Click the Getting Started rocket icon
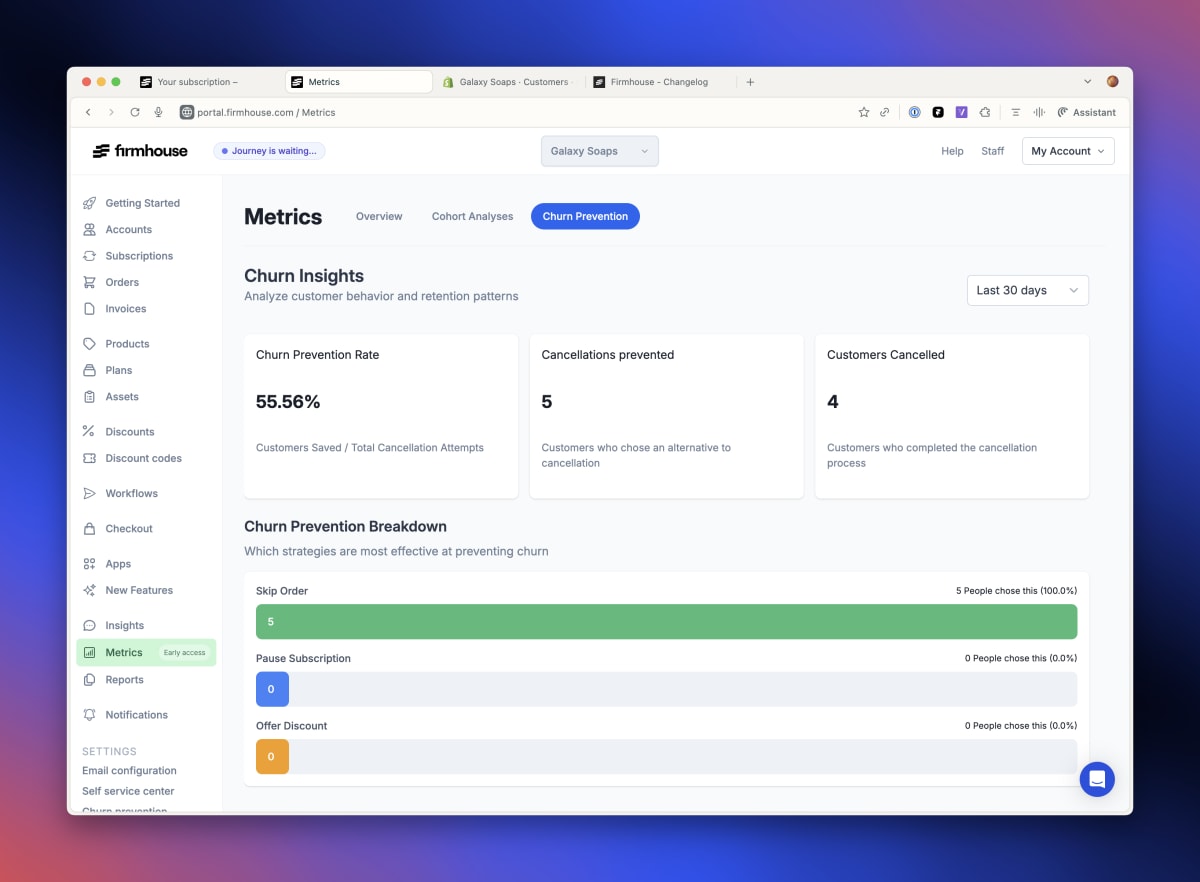Viewport: 1200px width, 882px height. click(90, 203)
